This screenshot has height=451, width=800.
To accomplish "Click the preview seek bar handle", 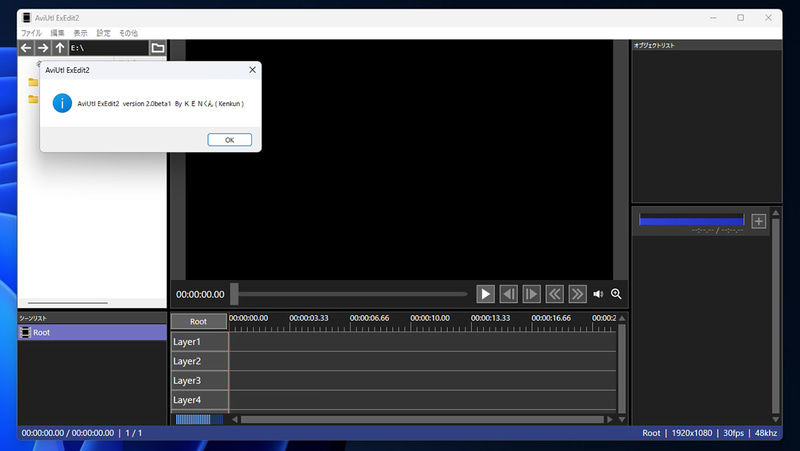I will click(234, 294).
